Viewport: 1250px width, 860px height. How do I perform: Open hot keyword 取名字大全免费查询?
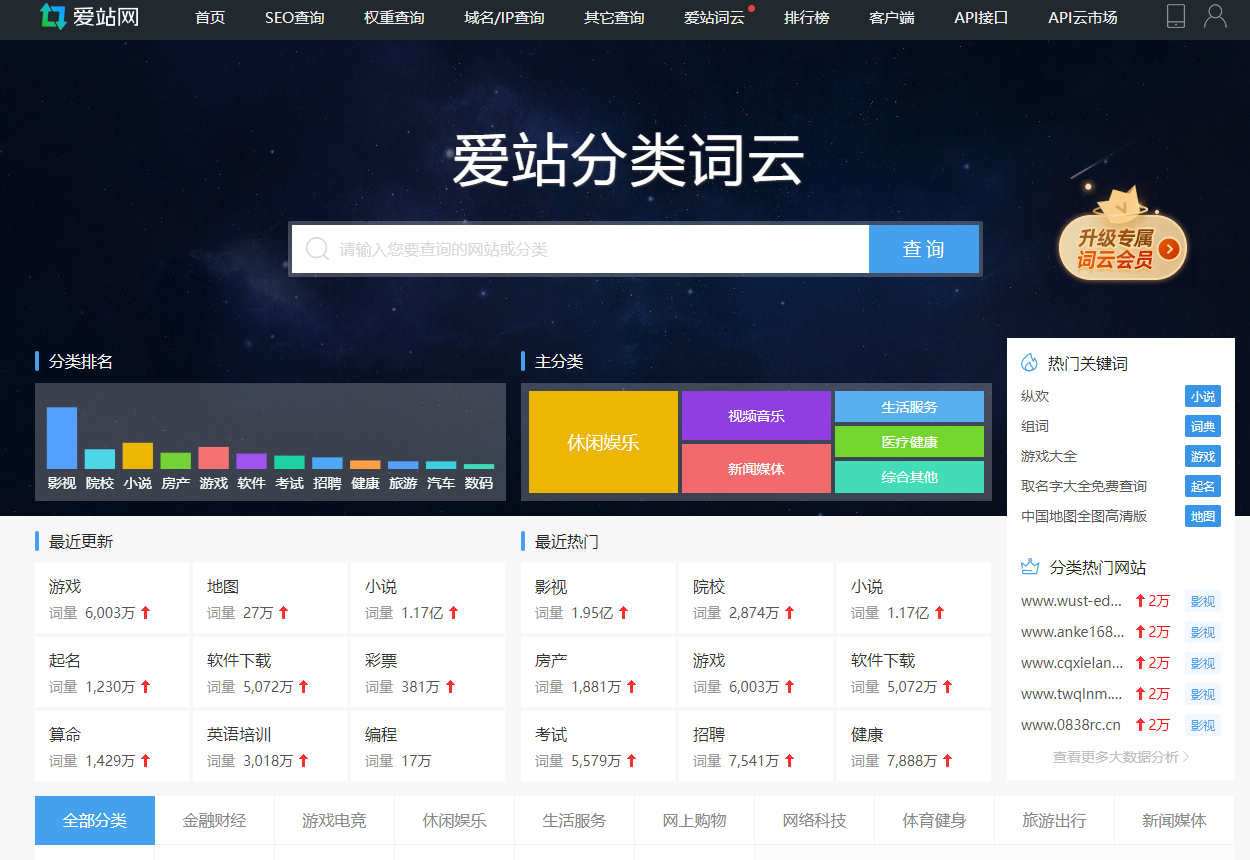pyautogui.click(x=1084, y=486)
